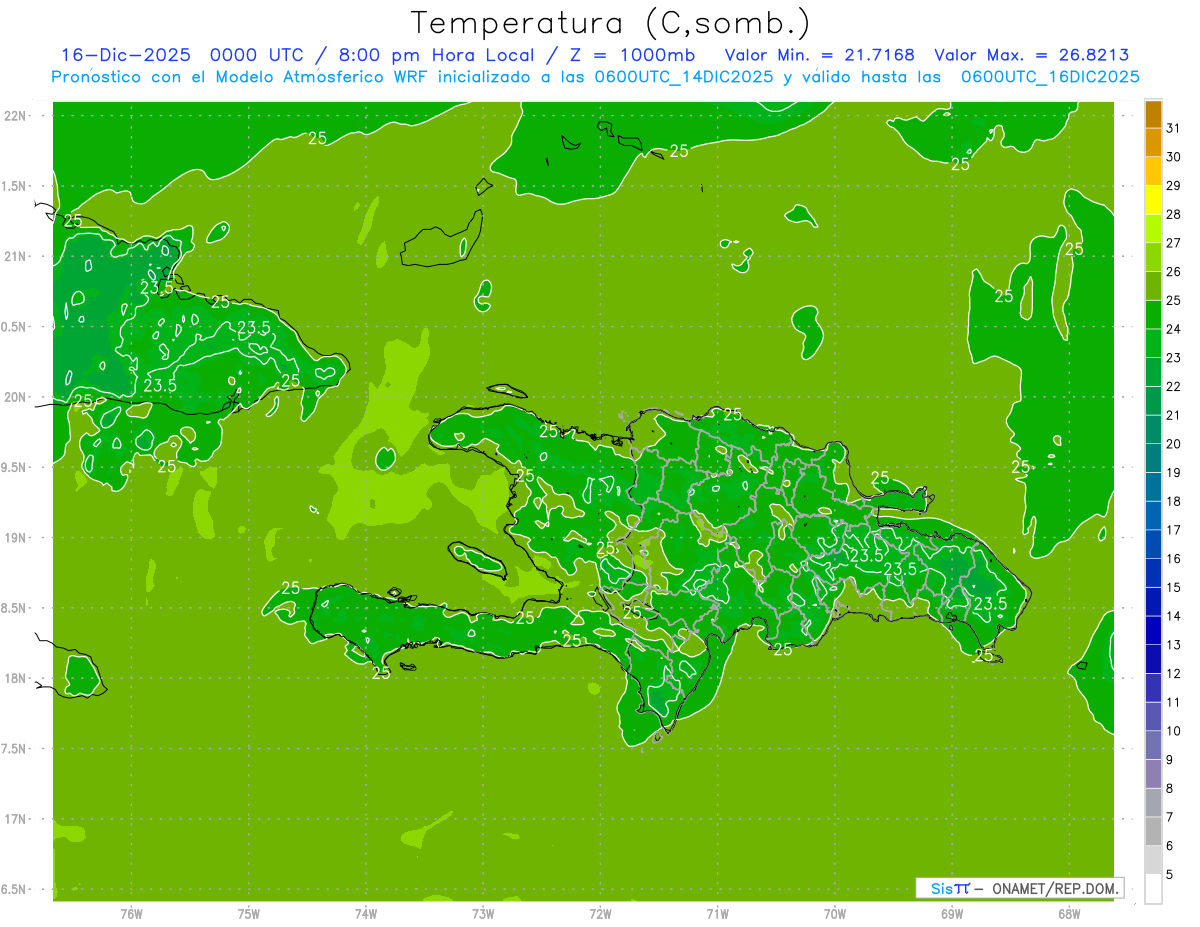Click the '7.5N' latitude tick label

tap(15, 748)
